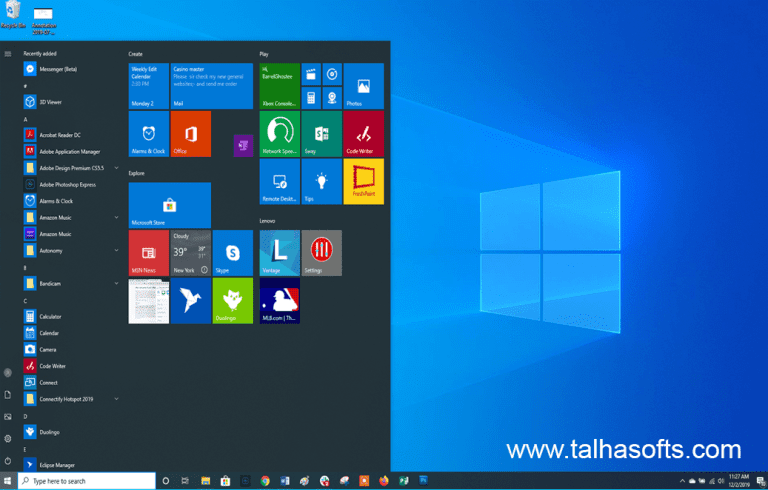This screenshot has height=490, width=768.
Task: Open the Lenovo Vantage tile
Action: [280, 253]
